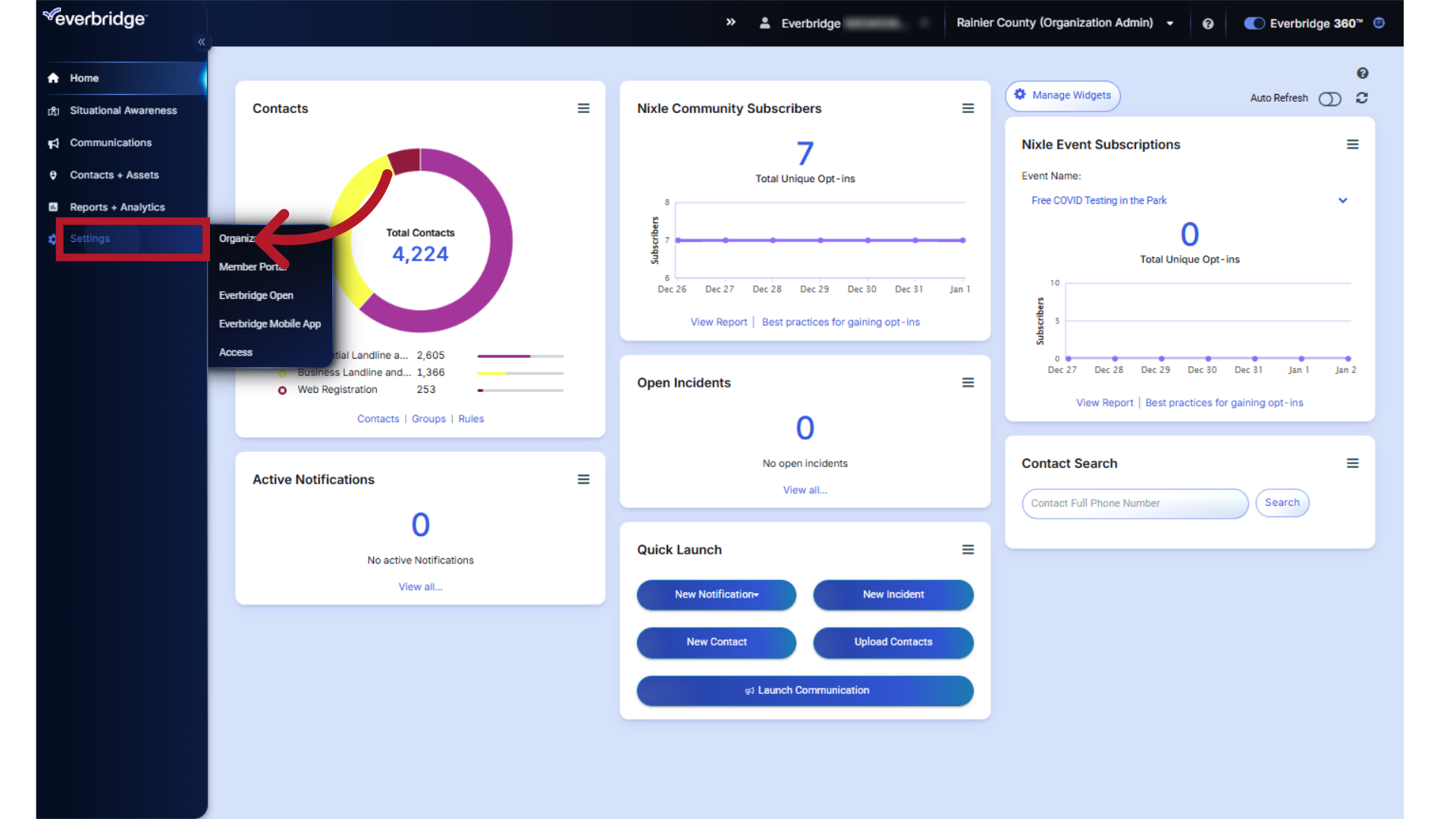The image size is (1456, 819).
Task: Click the user profile icon
Action: (x=765, y=24)
